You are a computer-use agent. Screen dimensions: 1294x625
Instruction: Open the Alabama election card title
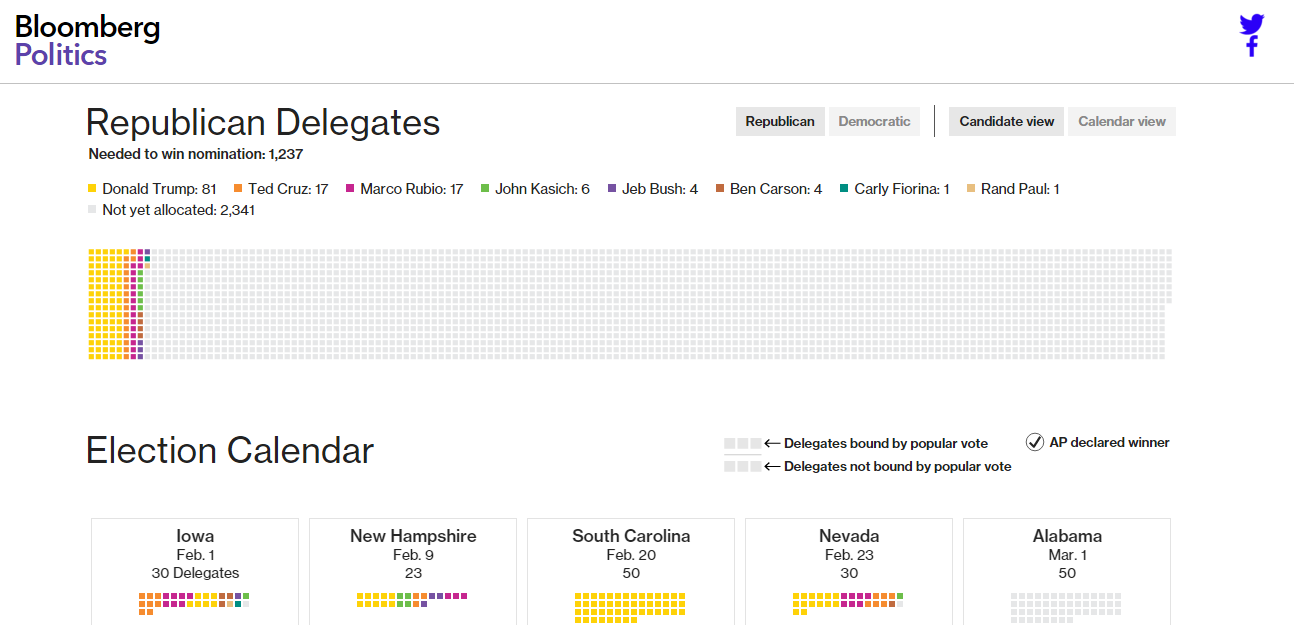point(1067,536)
